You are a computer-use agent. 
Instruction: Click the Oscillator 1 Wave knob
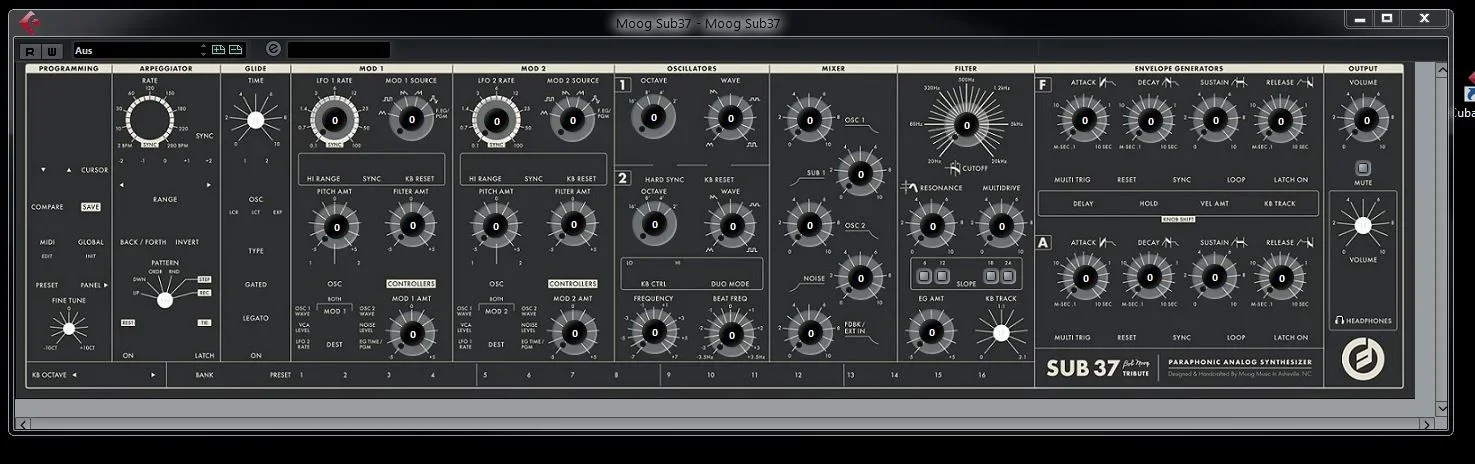click(x=730, y=118)
